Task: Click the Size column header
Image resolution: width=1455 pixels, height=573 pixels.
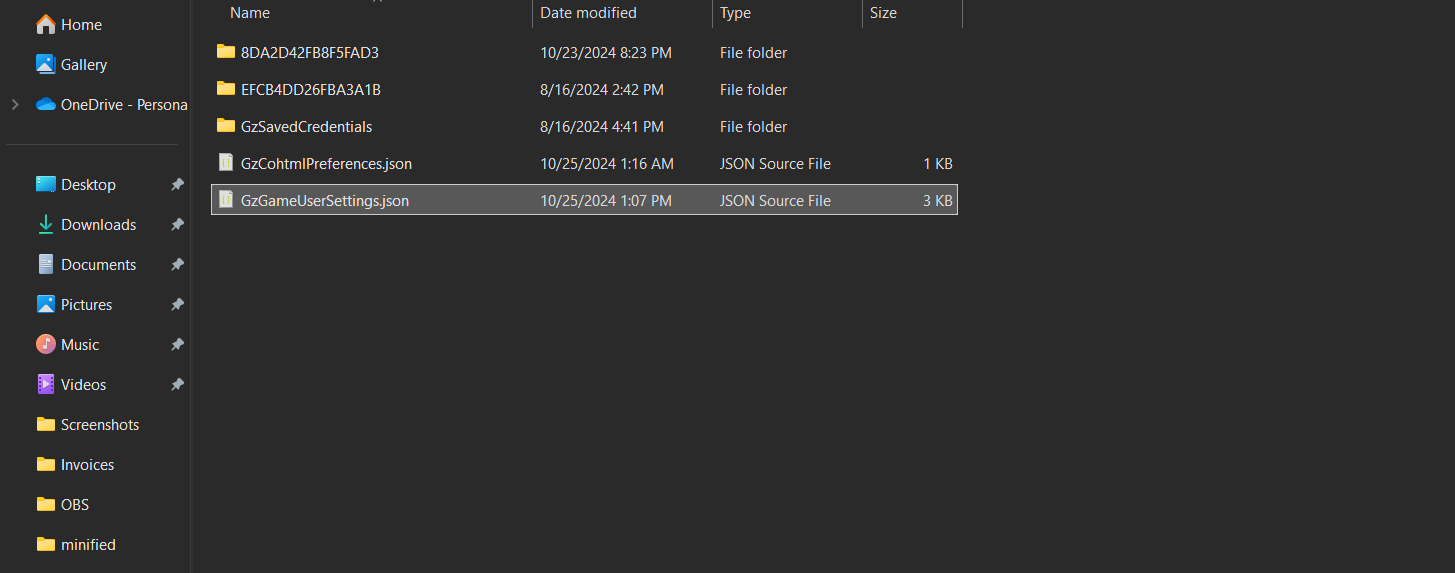Action: click(883, 13)
